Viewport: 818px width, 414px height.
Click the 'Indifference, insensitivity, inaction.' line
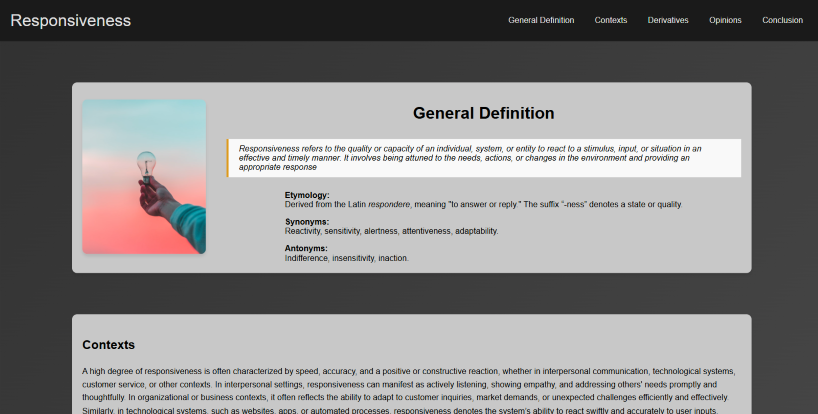[x=346, y=258]
